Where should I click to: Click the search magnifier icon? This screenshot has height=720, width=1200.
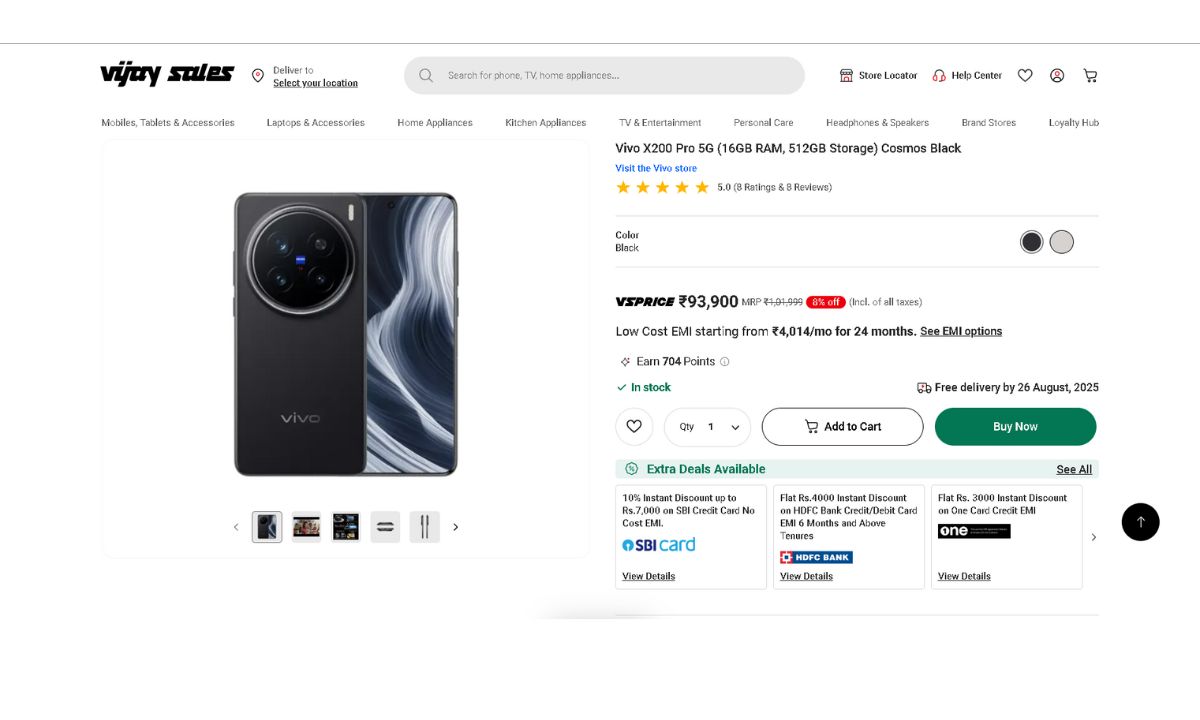click(x=426, y=75)
